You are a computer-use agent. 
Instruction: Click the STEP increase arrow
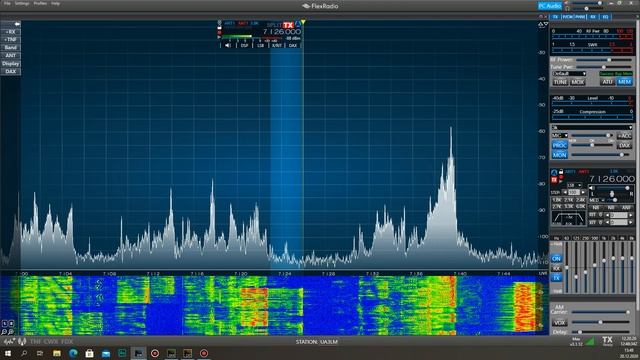[x=584, y=192]
